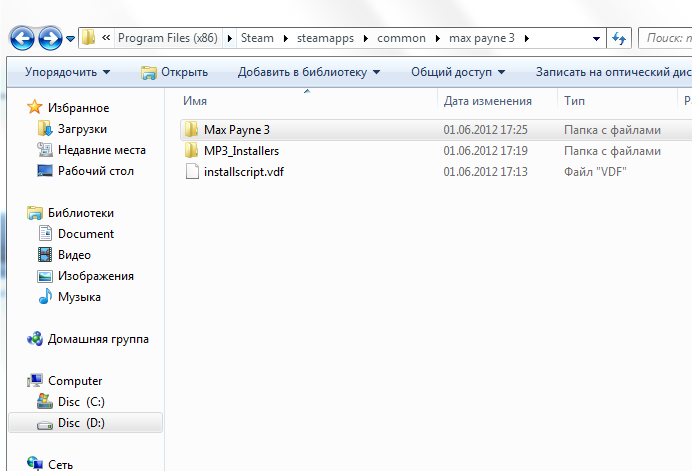Focus the Поиск search box

click(x=666, y=38)
